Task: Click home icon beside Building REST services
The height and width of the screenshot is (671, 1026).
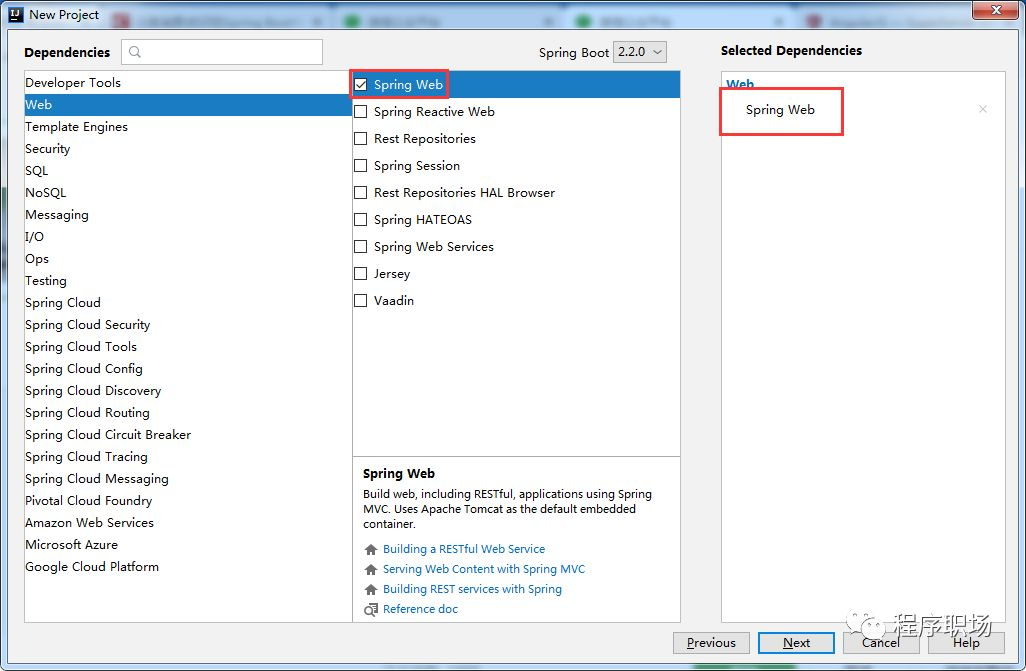Action: point(371,589)
